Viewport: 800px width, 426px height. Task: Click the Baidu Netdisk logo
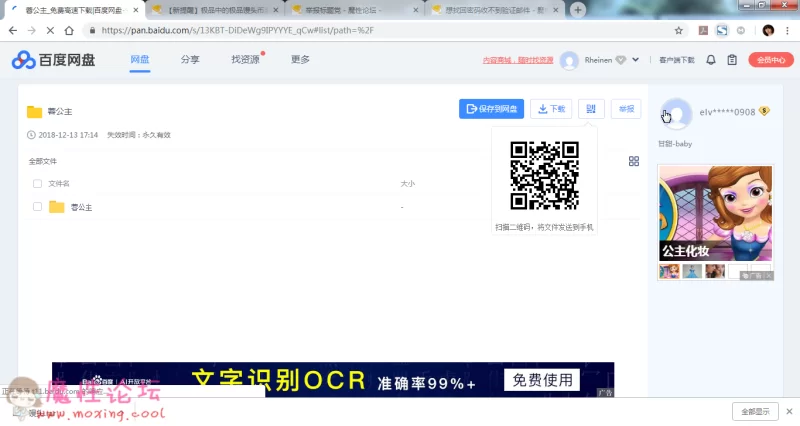coord(54,60)
